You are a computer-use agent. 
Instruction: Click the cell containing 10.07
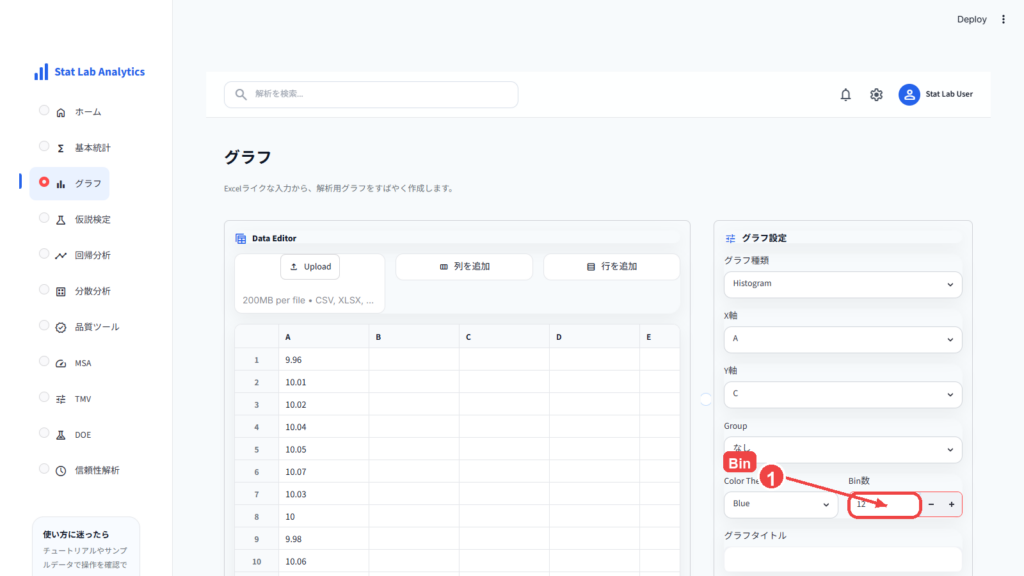pyautogui.click(x=323, y=472)
